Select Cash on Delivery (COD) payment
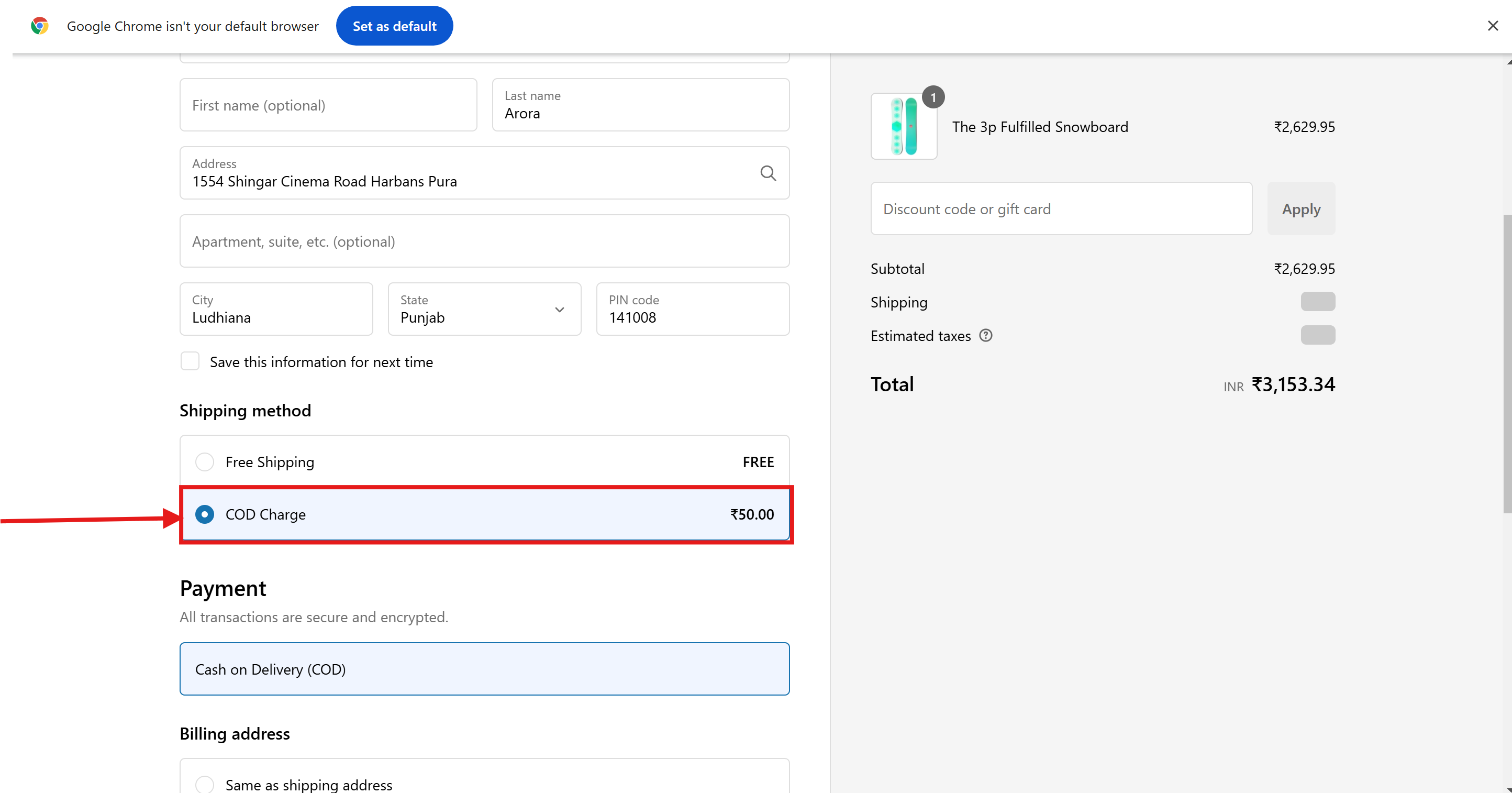1512x793 pixels. coord(484,669)
